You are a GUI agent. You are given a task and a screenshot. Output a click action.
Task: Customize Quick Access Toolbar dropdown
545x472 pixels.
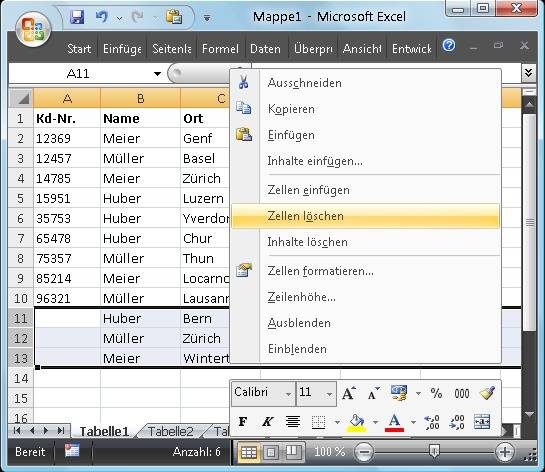click(x=207, y=17)
